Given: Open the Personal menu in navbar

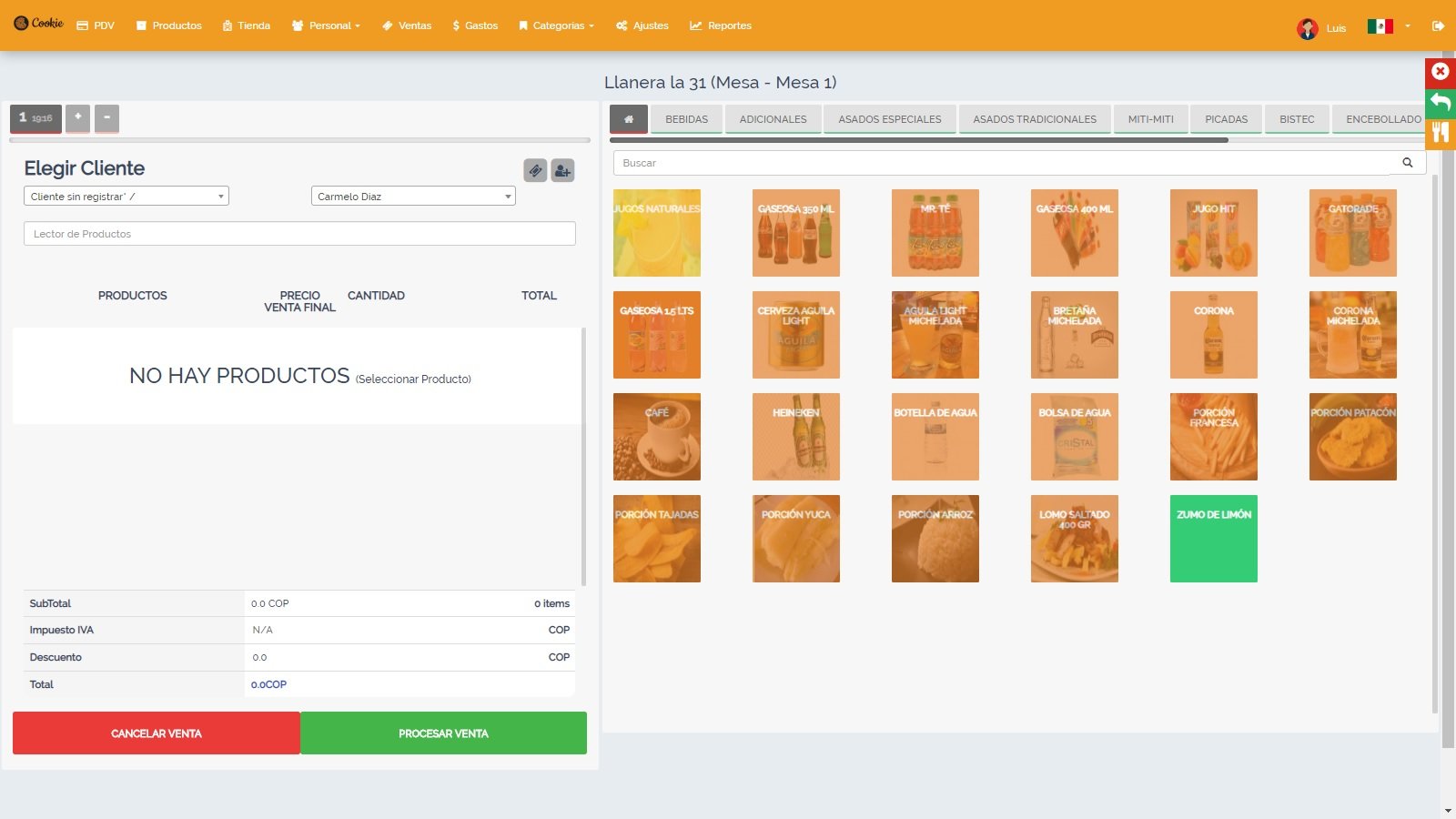Looking at the screenshot, I should click(326, 25).
